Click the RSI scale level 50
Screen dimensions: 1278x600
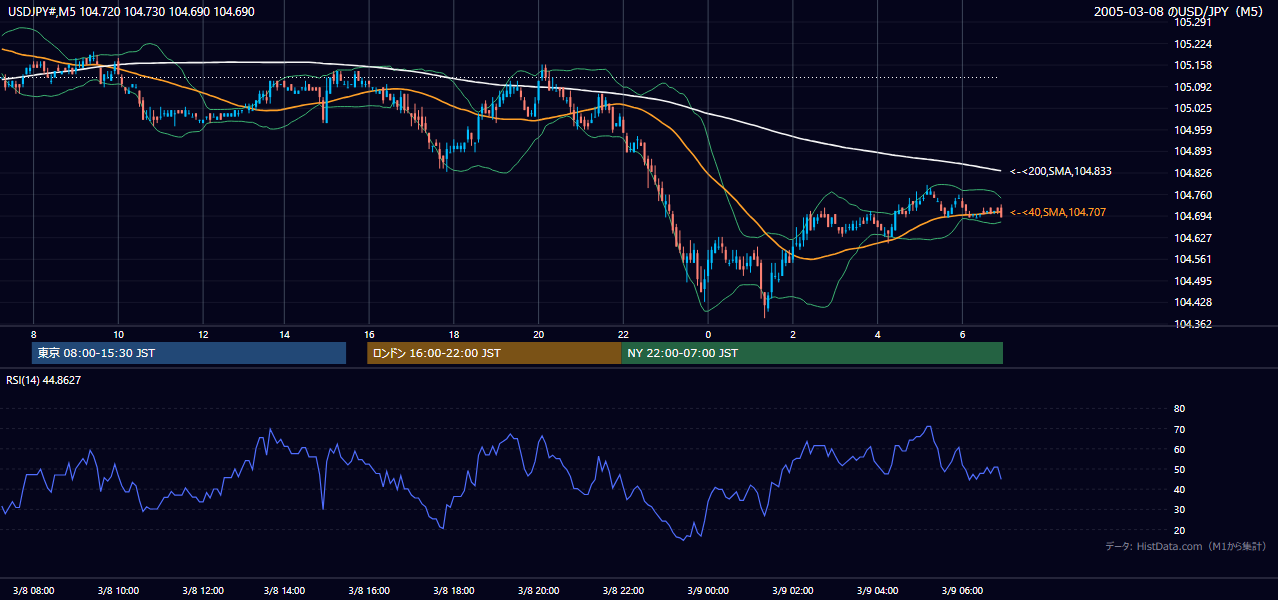pyautogui.click(x=1179, y=469)
